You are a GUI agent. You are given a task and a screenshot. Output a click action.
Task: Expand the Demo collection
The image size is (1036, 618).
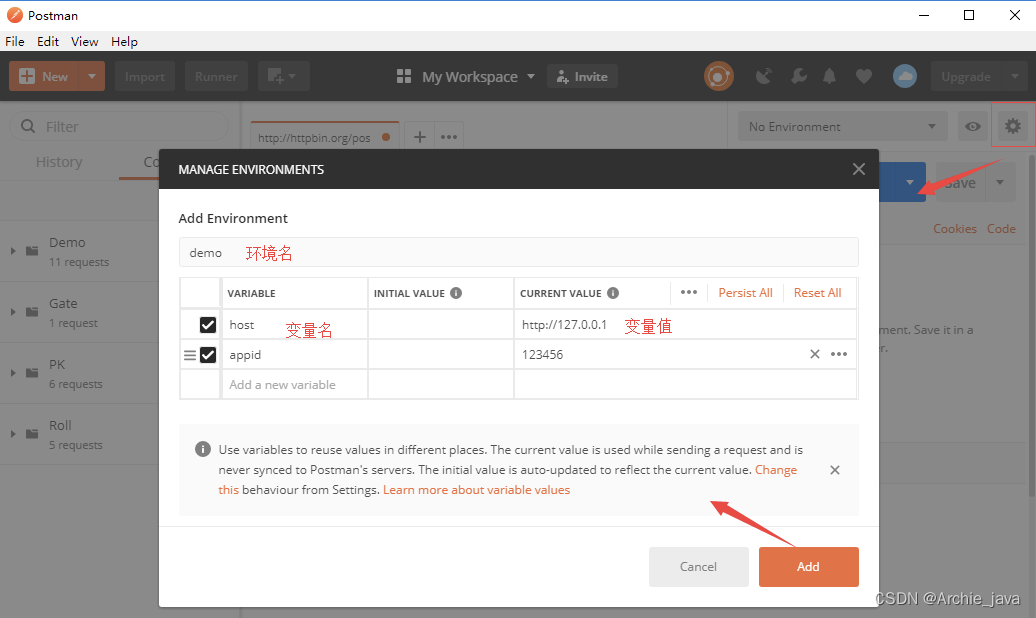(x=13, y=251)
